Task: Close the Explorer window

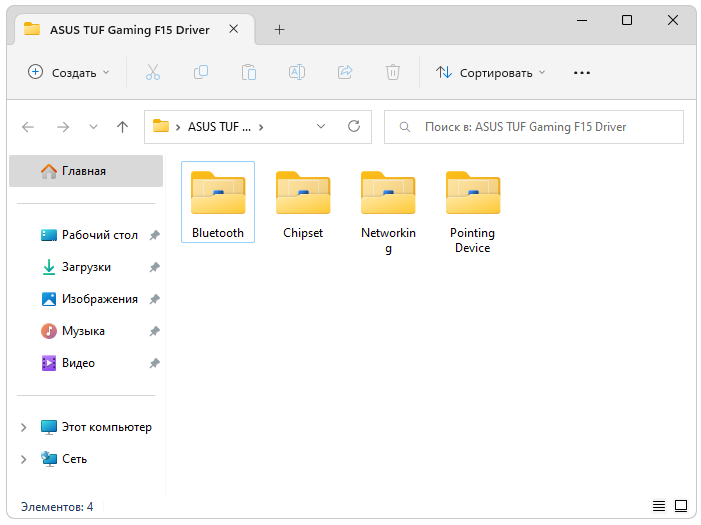Action: click(673, 20)
